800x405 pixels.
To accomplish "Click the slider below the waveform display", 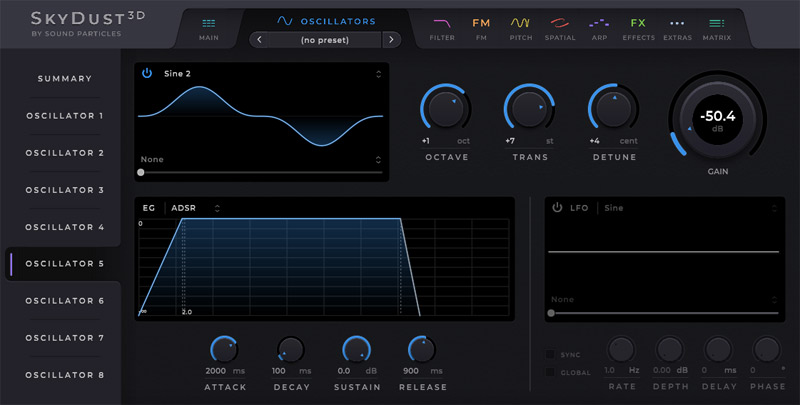I will tap(260, 173).
